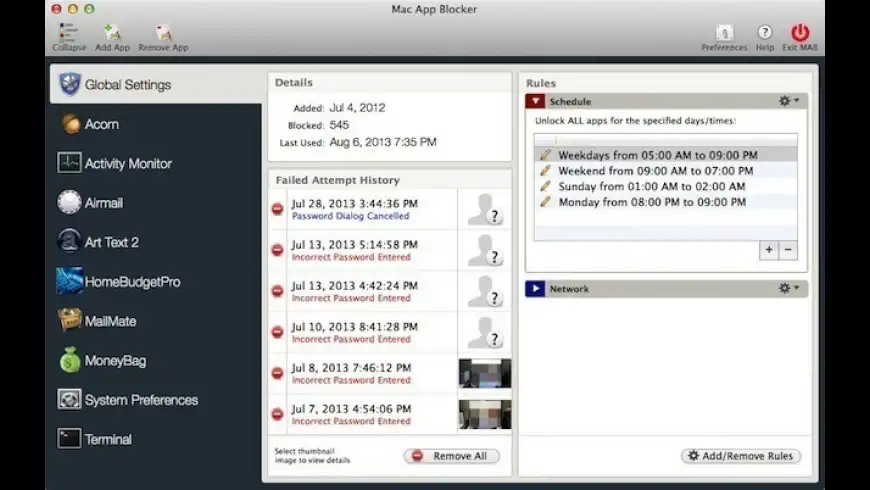Edit the Weekdays schedule via pencil icon
The width and height of the screenshot is (870, 490).
tap(545, 155)
